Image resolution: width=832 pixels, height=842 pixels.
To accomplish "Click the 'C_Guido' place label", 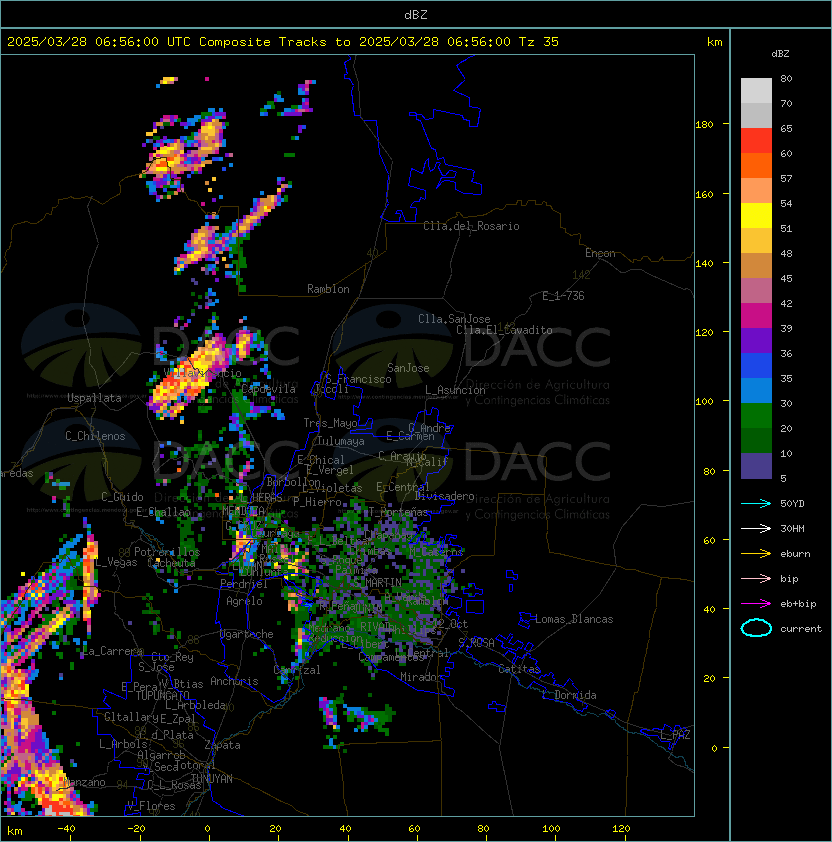I will 122,497.
